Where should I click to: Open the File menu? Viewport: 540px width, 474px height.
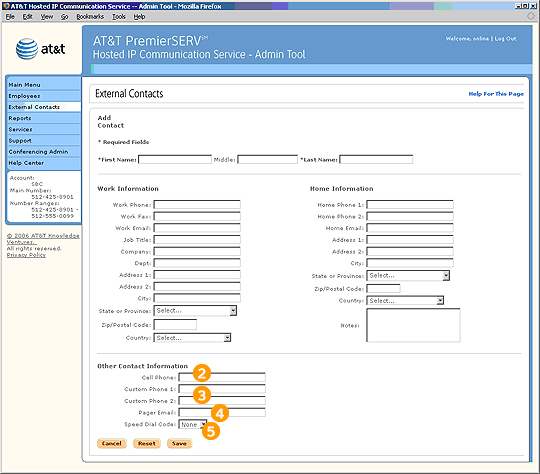[10, 17]
